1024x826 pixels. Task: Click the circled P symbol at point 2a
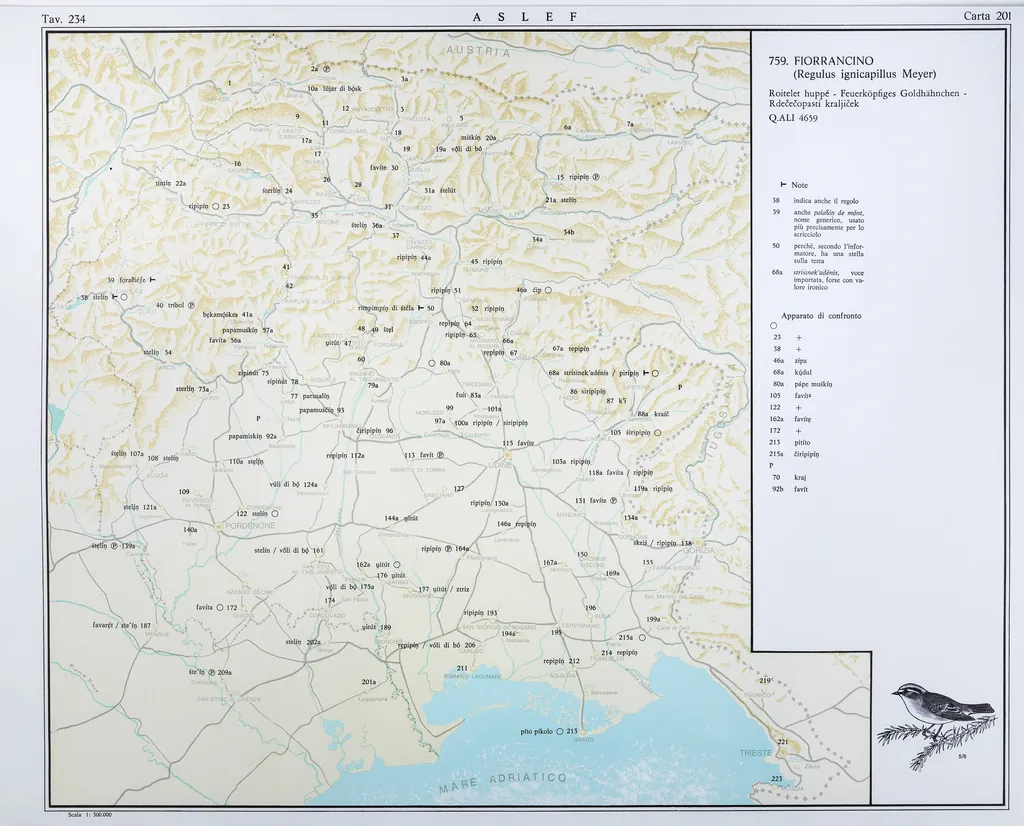pos(326,69)
